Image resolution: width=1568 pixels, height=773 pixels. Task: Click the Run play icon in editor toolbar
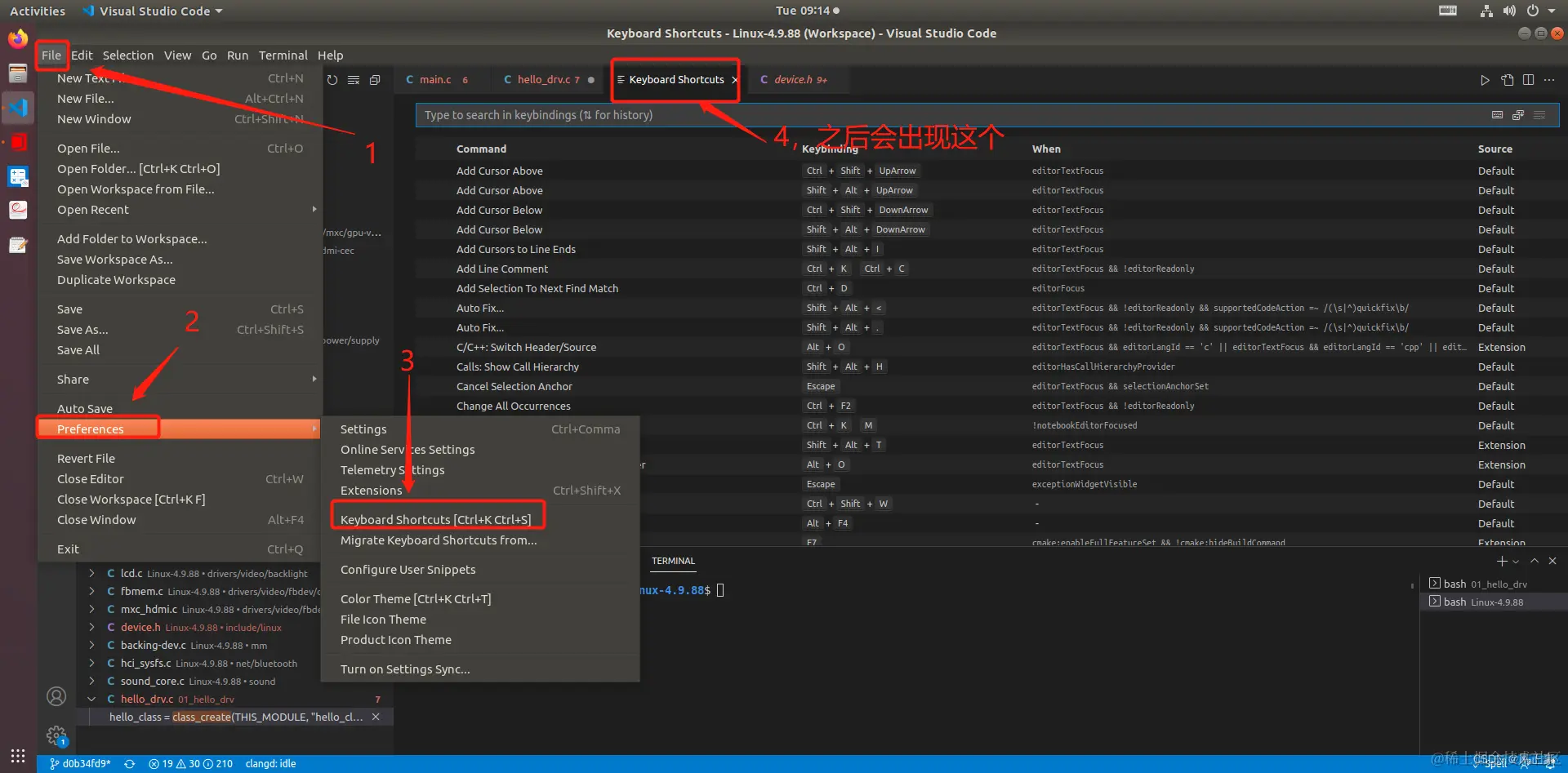coord(1485,80)
